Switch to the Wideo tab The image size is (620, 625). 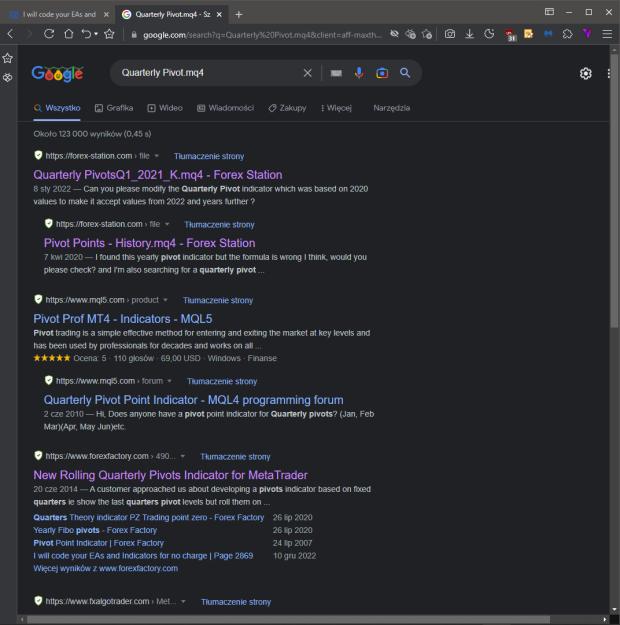pyautogui.click(x=165, y=108)
